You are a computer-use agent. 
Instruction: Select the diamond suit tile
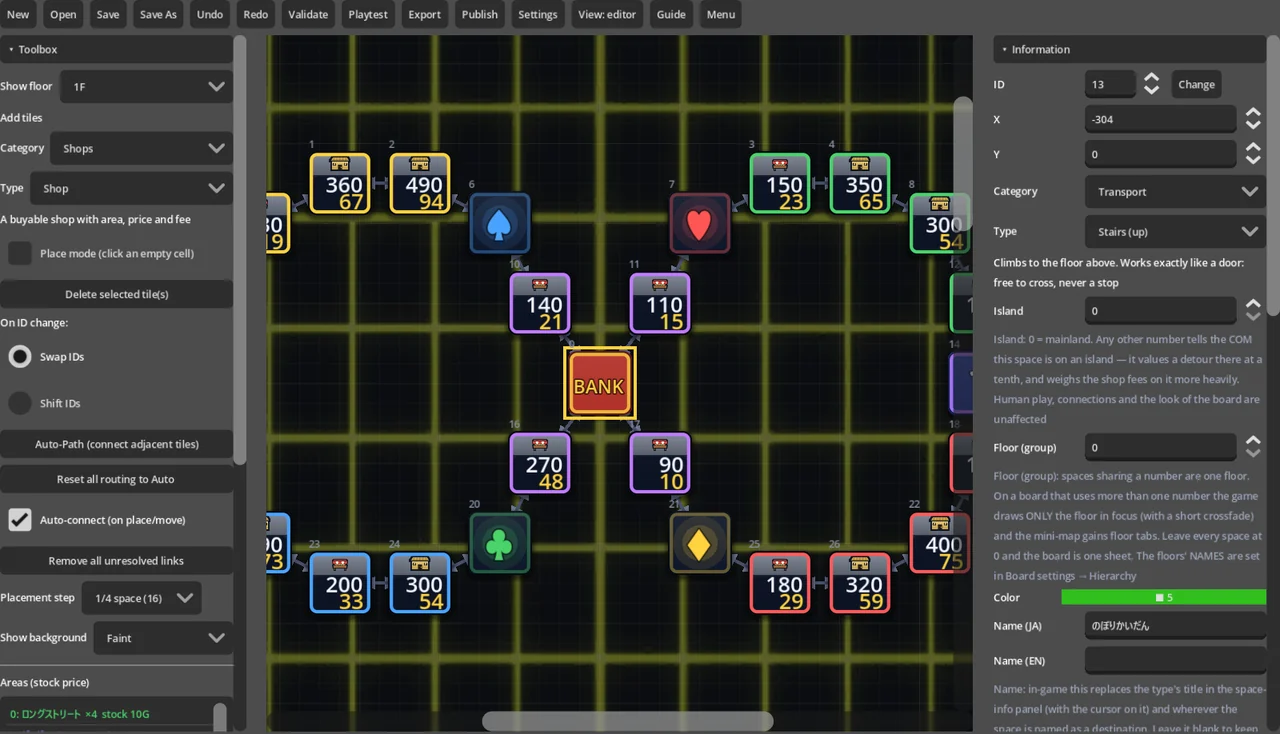coord(699,543)
